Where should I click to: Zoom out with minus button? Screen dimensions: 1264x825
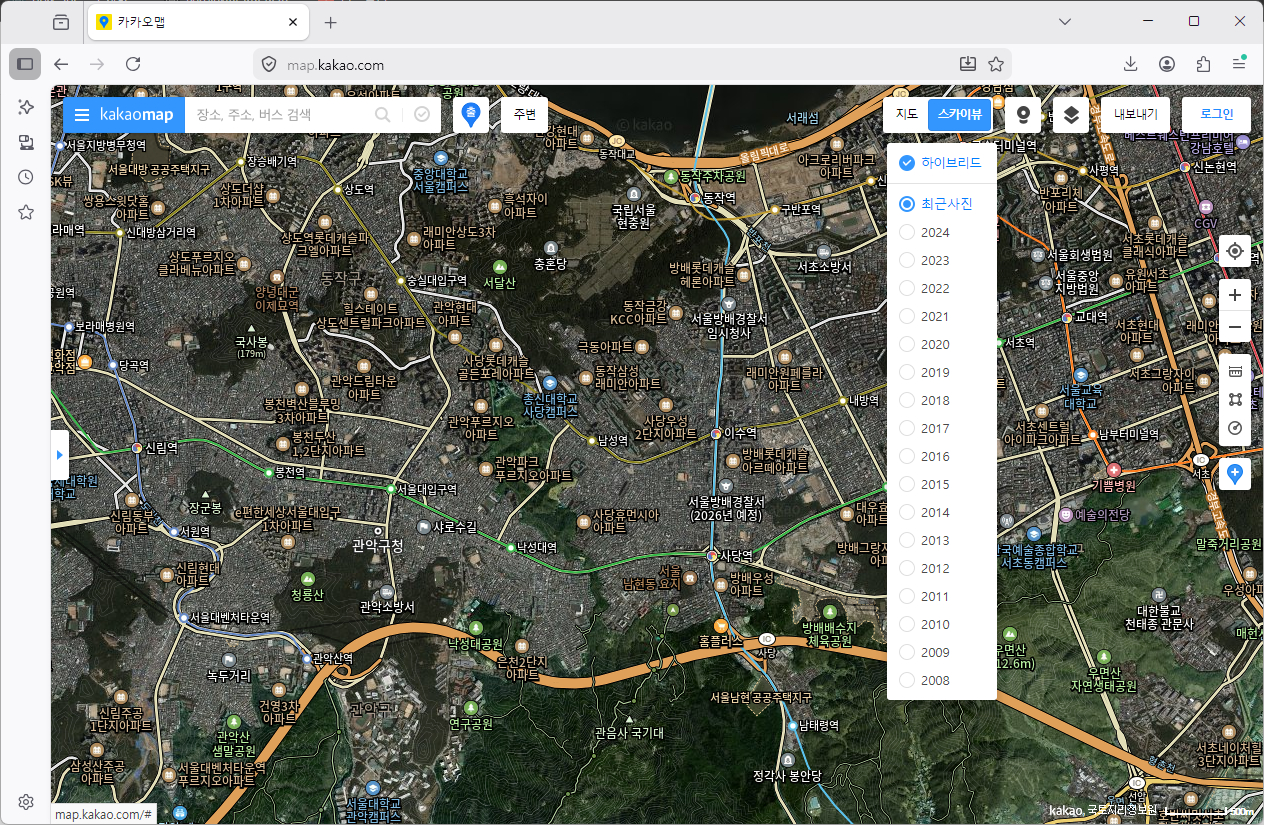(1235, 327)
